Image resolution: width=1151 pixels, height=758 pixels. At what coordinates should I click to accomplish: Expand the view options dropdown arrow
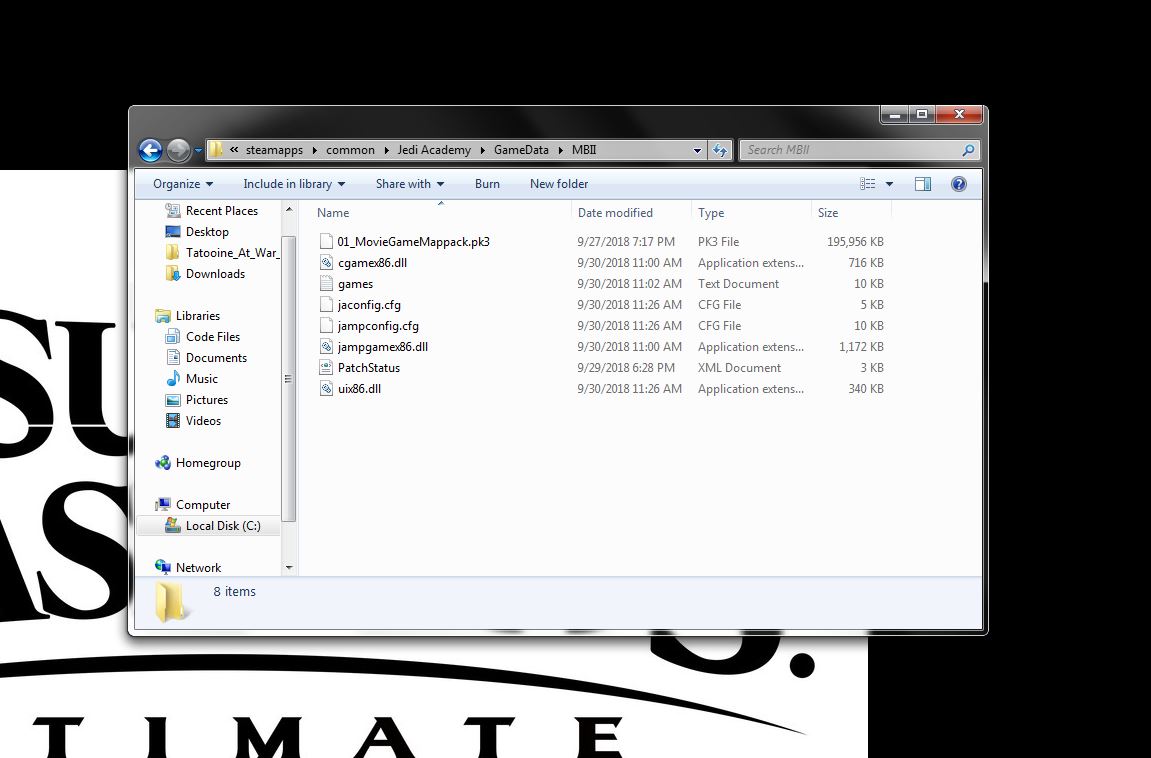coord(889,184)
